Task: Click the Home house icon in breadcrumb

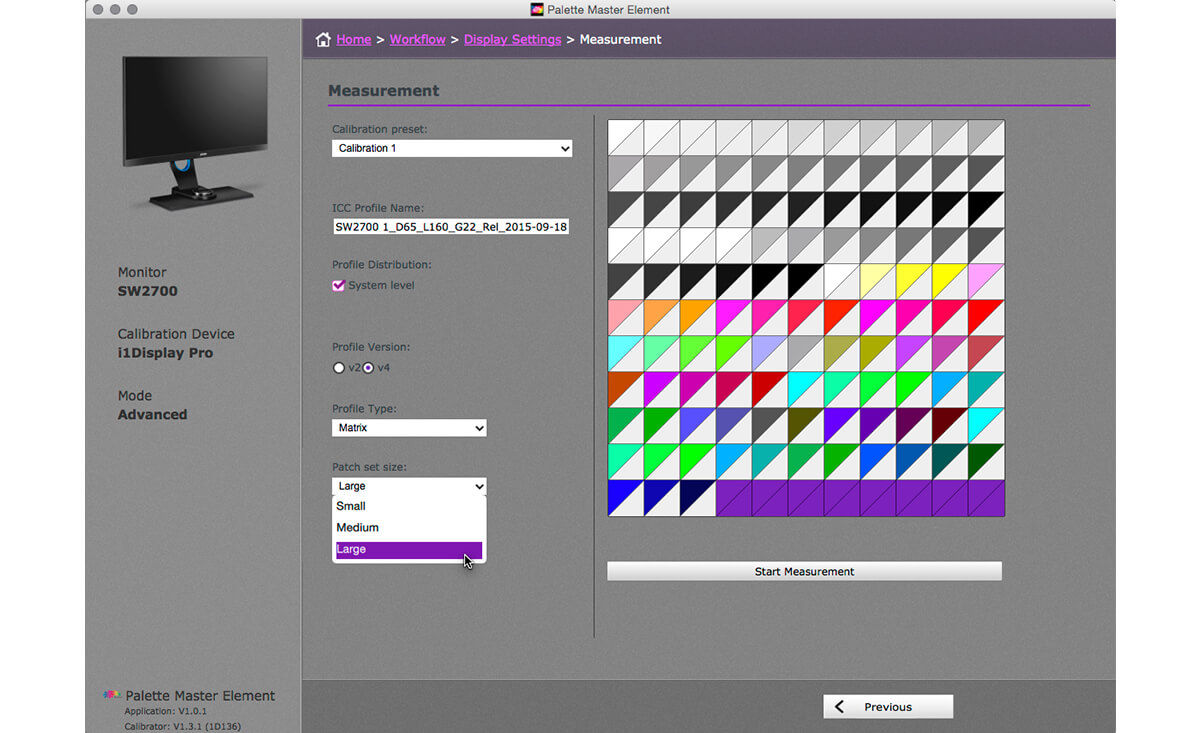Action: (x=323, y=40)
